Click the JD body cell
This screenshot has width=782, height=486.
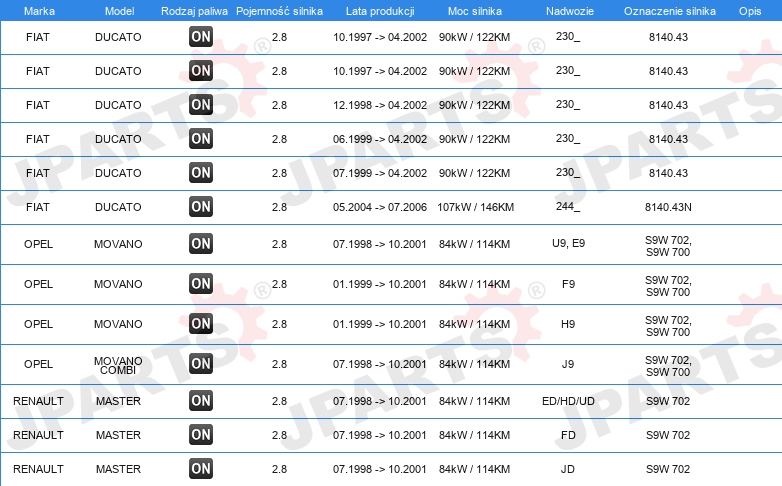click(x=568, y=469)
